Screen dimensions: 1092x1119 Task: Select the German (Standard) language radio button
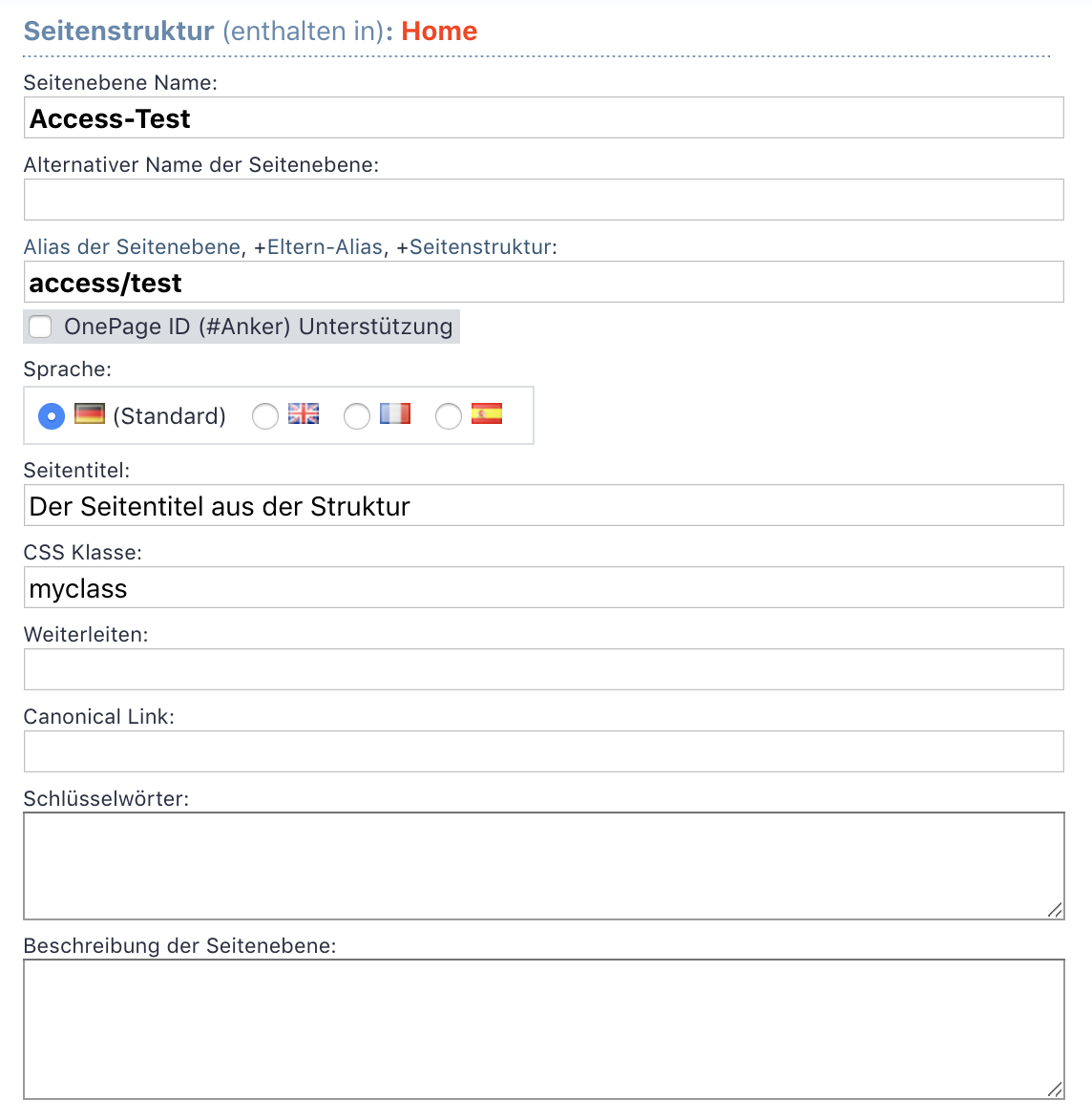tap(52, 416)
